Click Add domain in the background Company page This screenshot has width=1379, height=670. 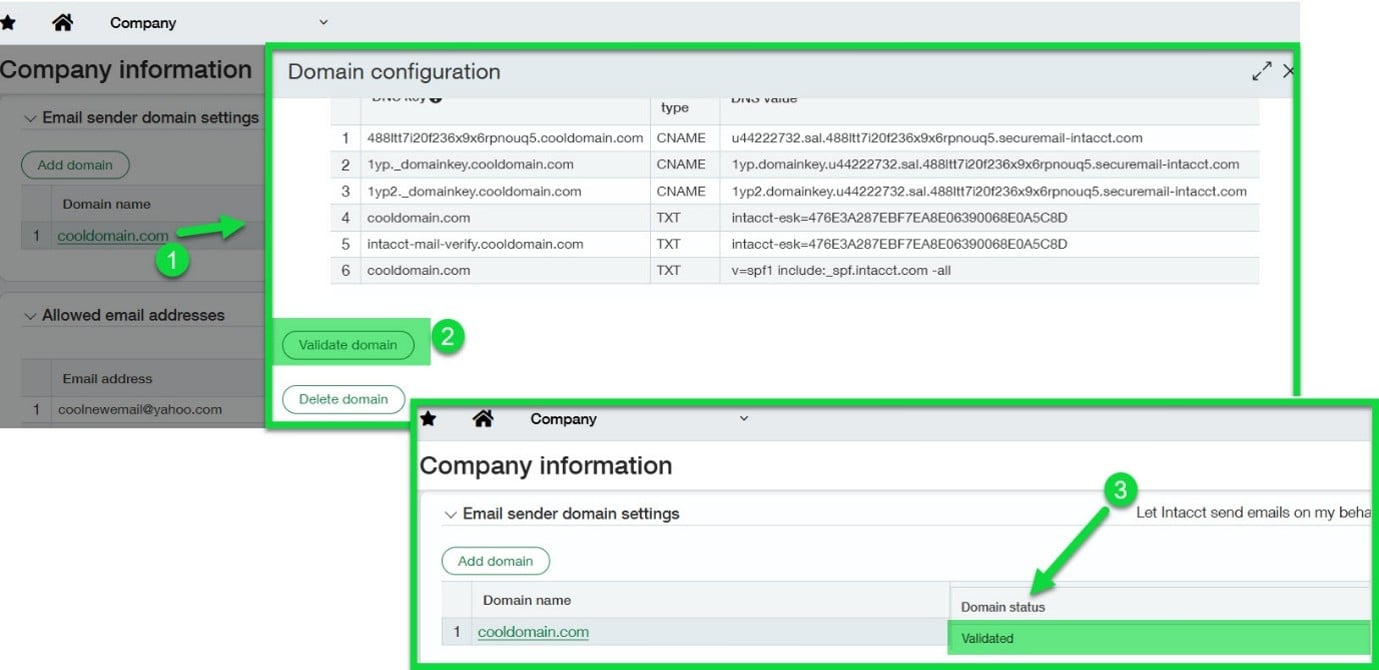(75, 165)
